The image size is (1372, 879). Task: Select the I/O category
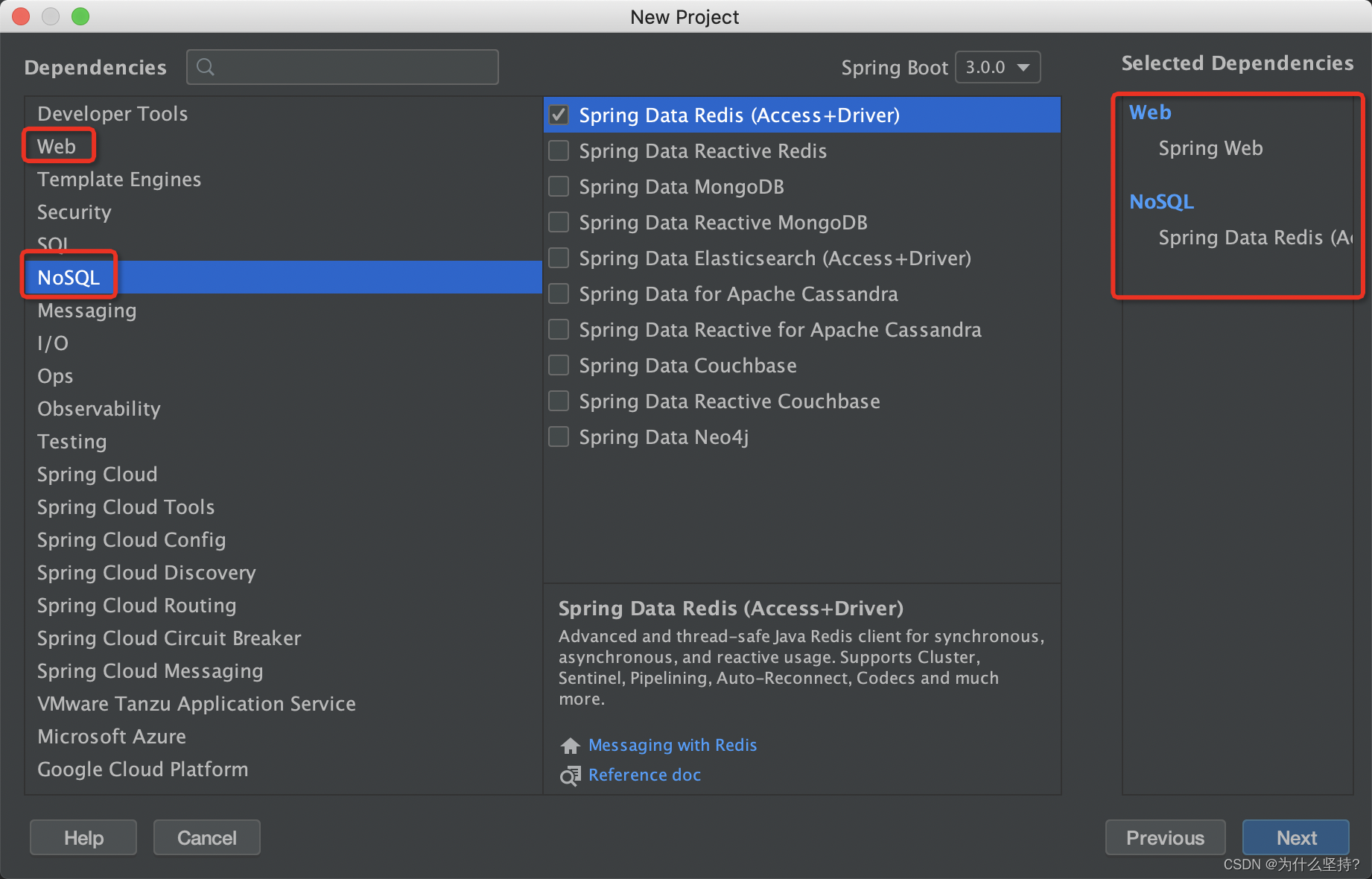tap(283, 343)
